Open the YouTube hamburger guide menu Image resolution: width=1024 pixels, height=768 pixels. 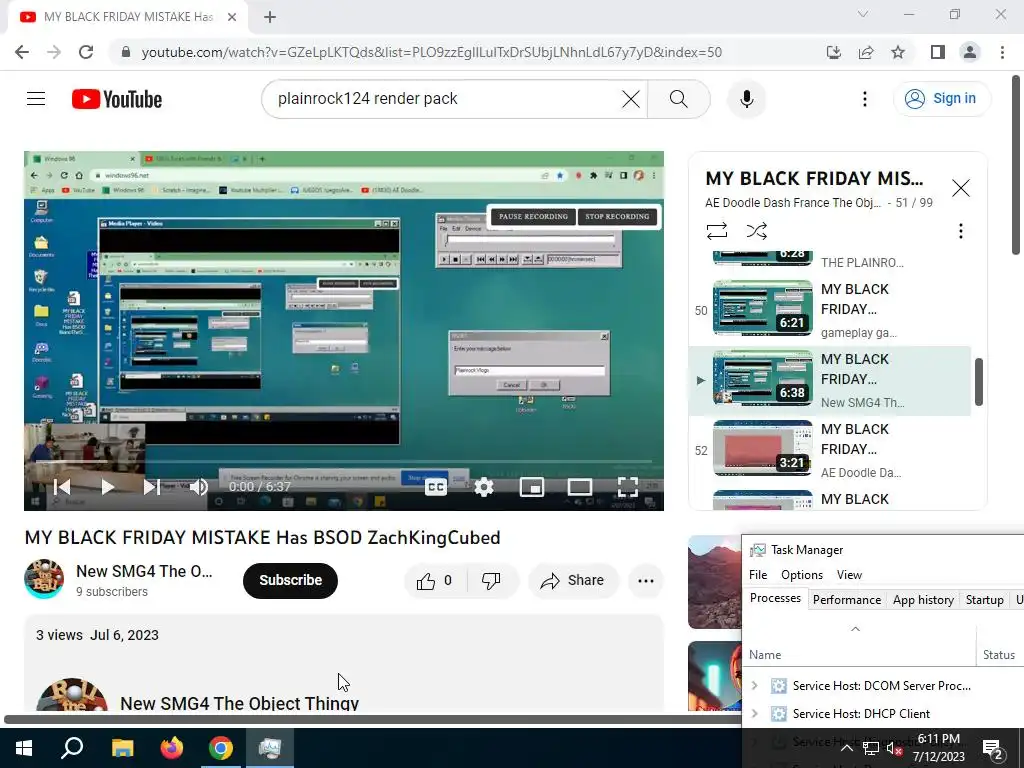pyautogui.click(x=36, y=99)
